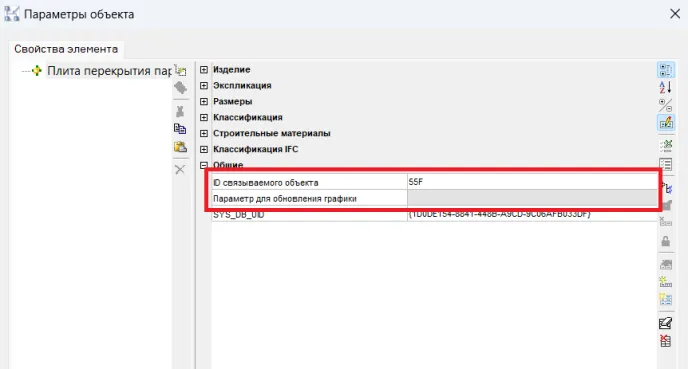The height and width of the screenshot is (369, 688).
Task: Click the lock icon in right toolbar
Action: pyautogui.click(x=666, y=241)
